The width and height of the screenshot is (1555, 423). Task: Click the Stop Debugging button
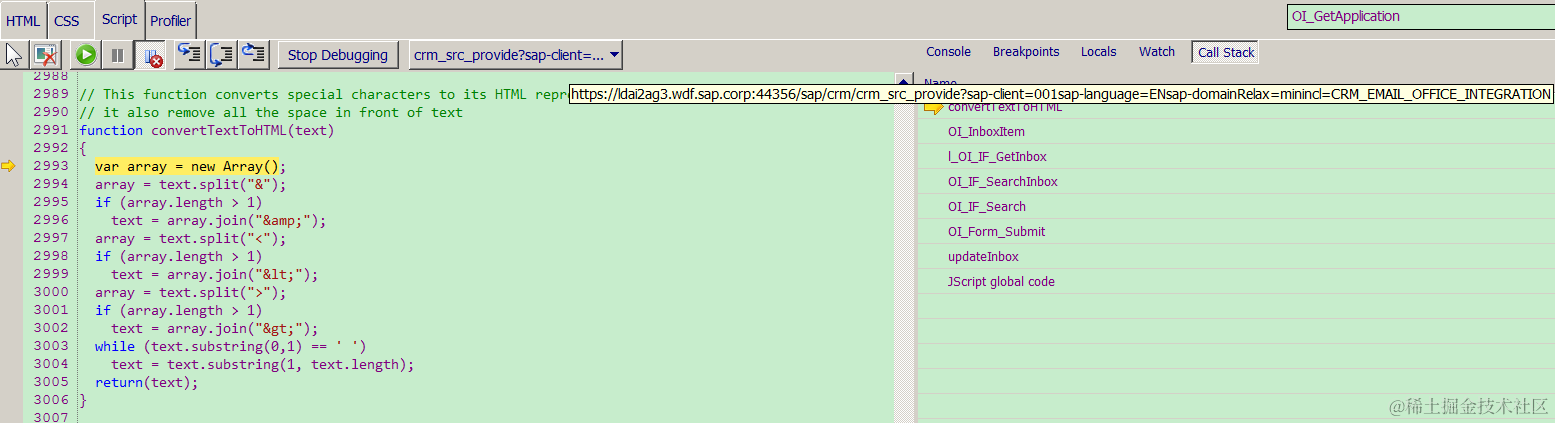tap(338, 55)
